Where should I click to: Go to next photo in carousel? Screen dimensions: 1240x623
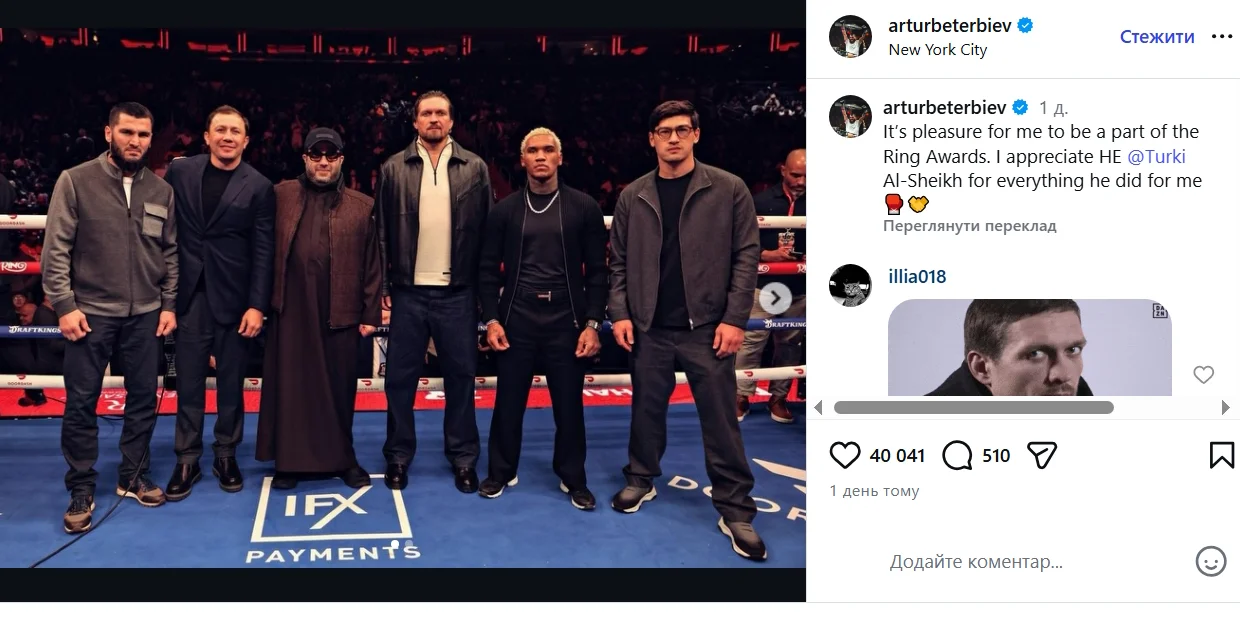pyautogui.click(x=774, y=298)
